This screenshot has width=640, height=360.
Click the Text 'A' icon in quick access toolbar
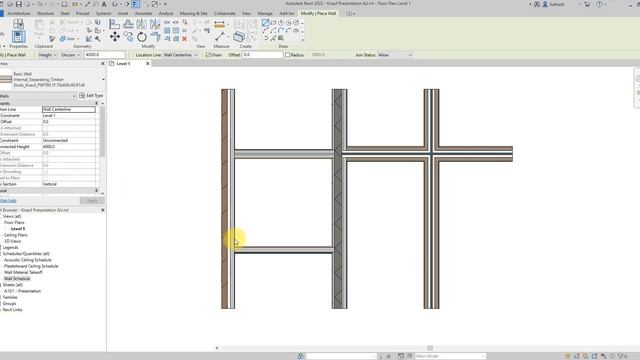[x=104, y=4]
